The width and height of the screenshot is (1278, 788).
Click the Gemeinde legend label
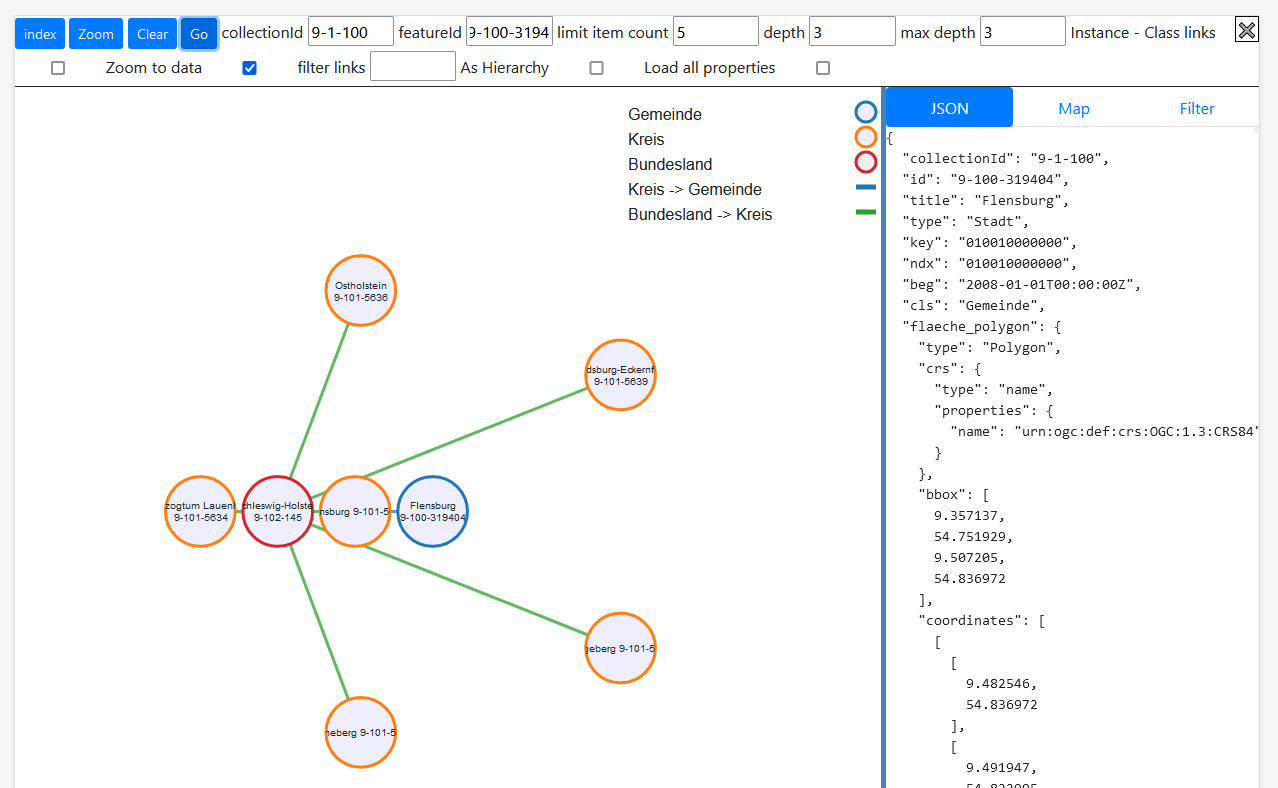coord(665,114)
